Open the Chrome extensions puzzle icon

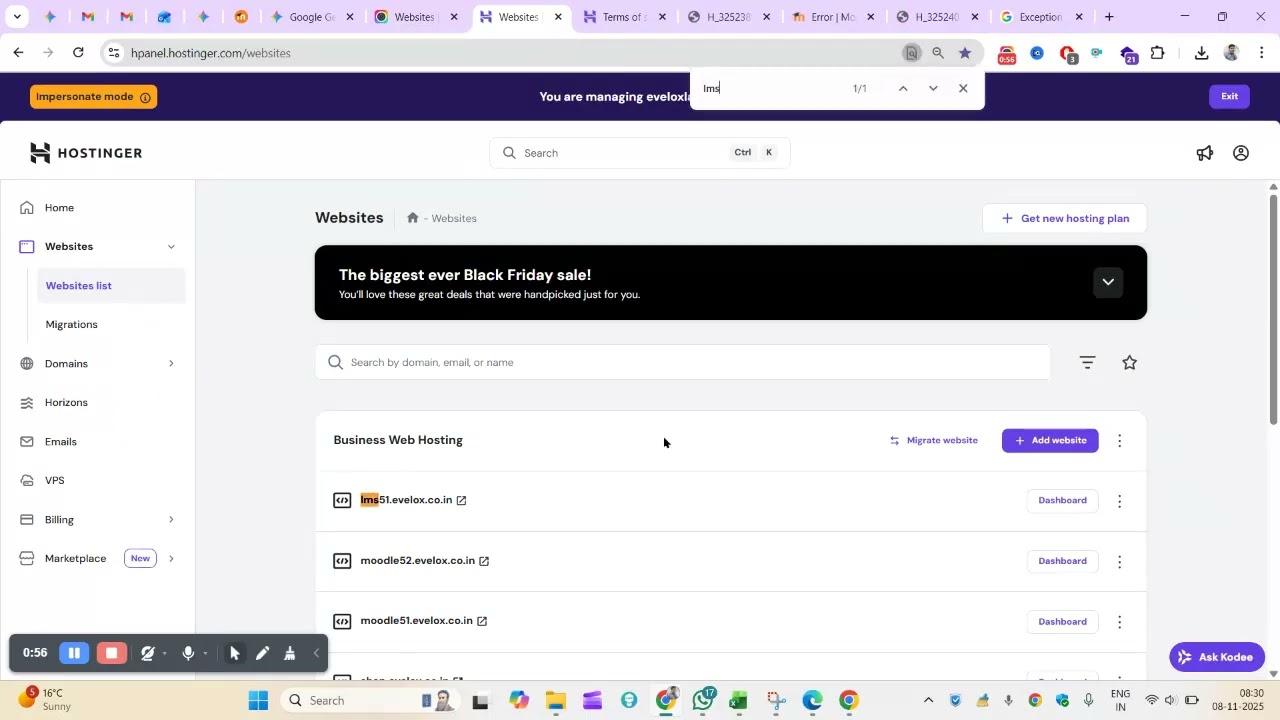click(x=1158, y=53)
